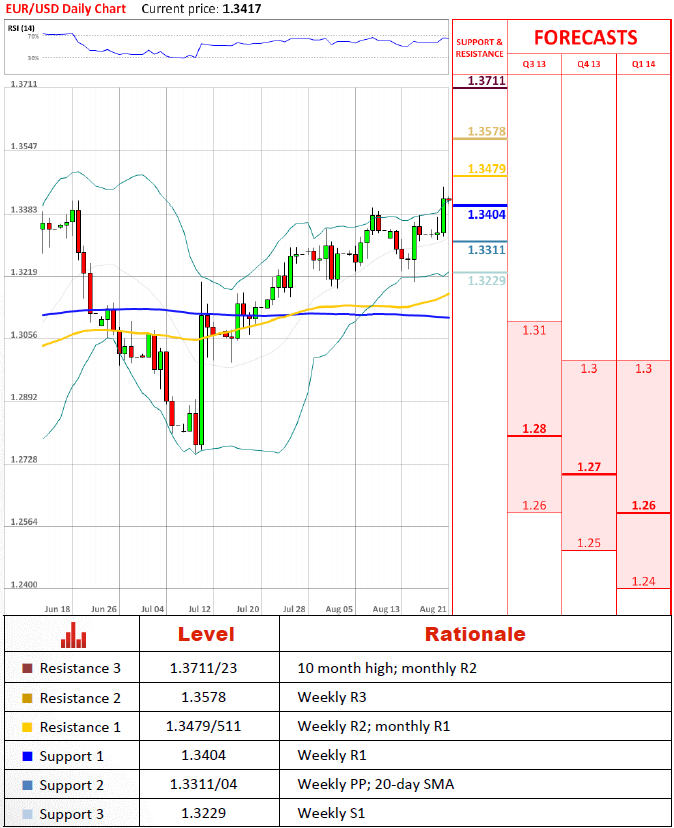
Task: Click the EUR/USD Daily Chart title
Action: (x=66, y=9)
